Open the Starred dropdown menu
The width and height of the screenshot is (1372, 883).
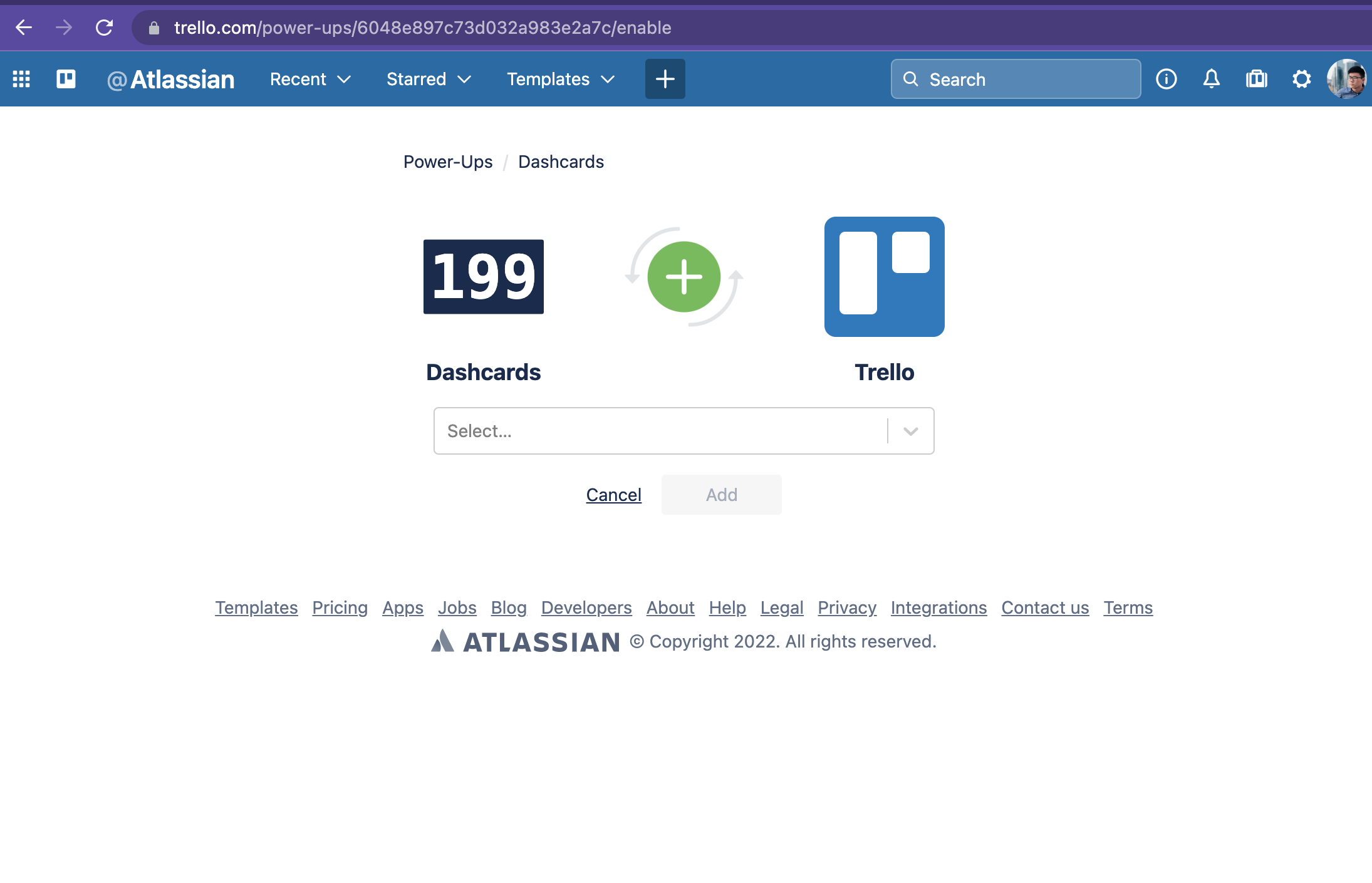pos(429,79)
